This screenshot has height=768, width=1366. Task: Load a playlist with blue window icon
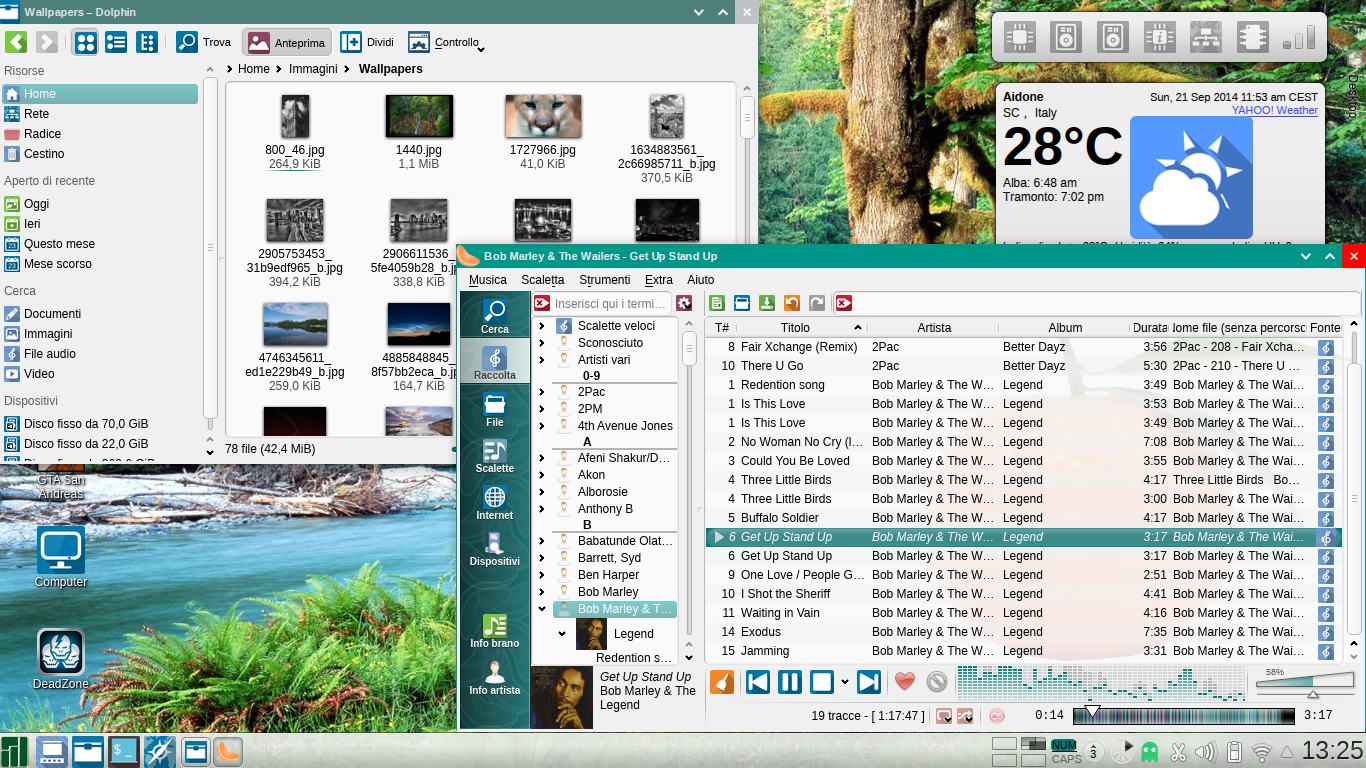[742, 303]
